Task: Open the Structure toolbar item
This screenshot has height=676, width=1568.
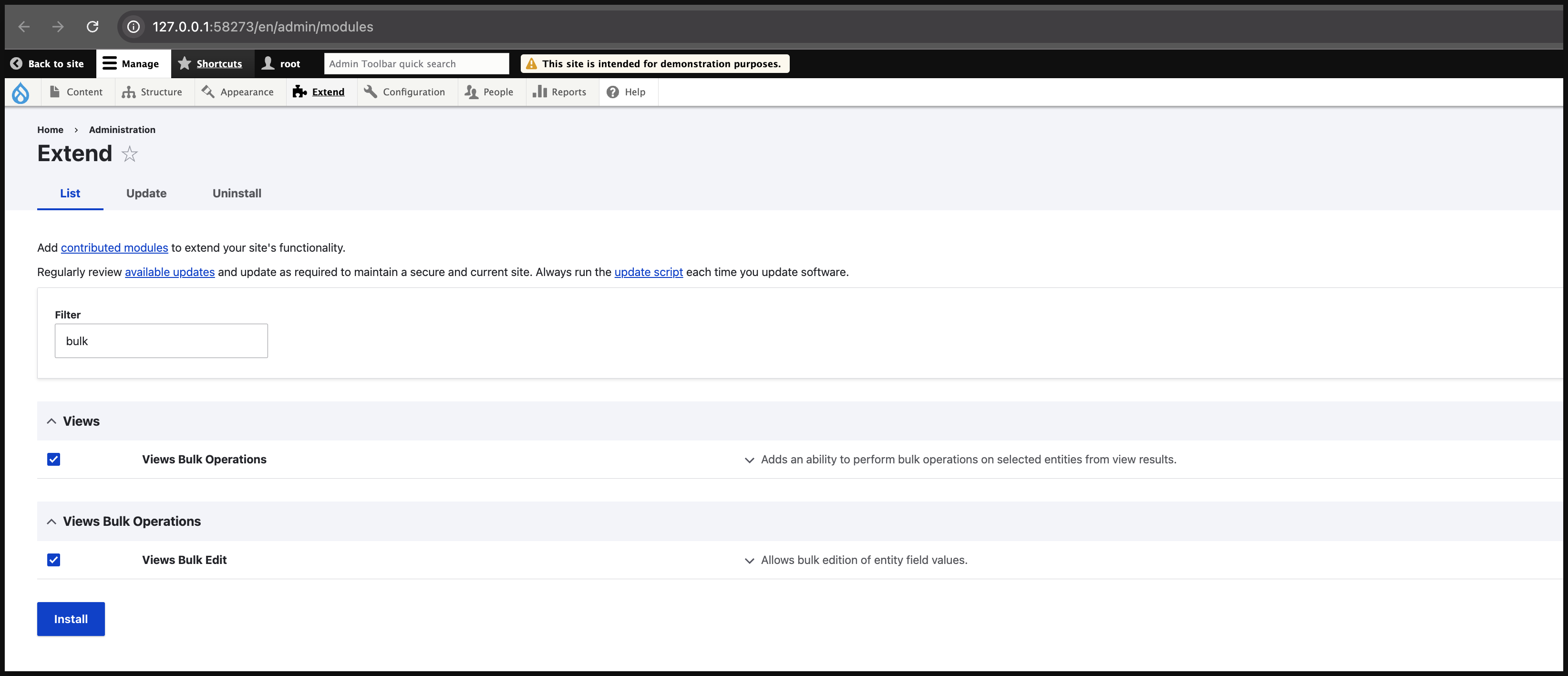Action: click(152, 92)
